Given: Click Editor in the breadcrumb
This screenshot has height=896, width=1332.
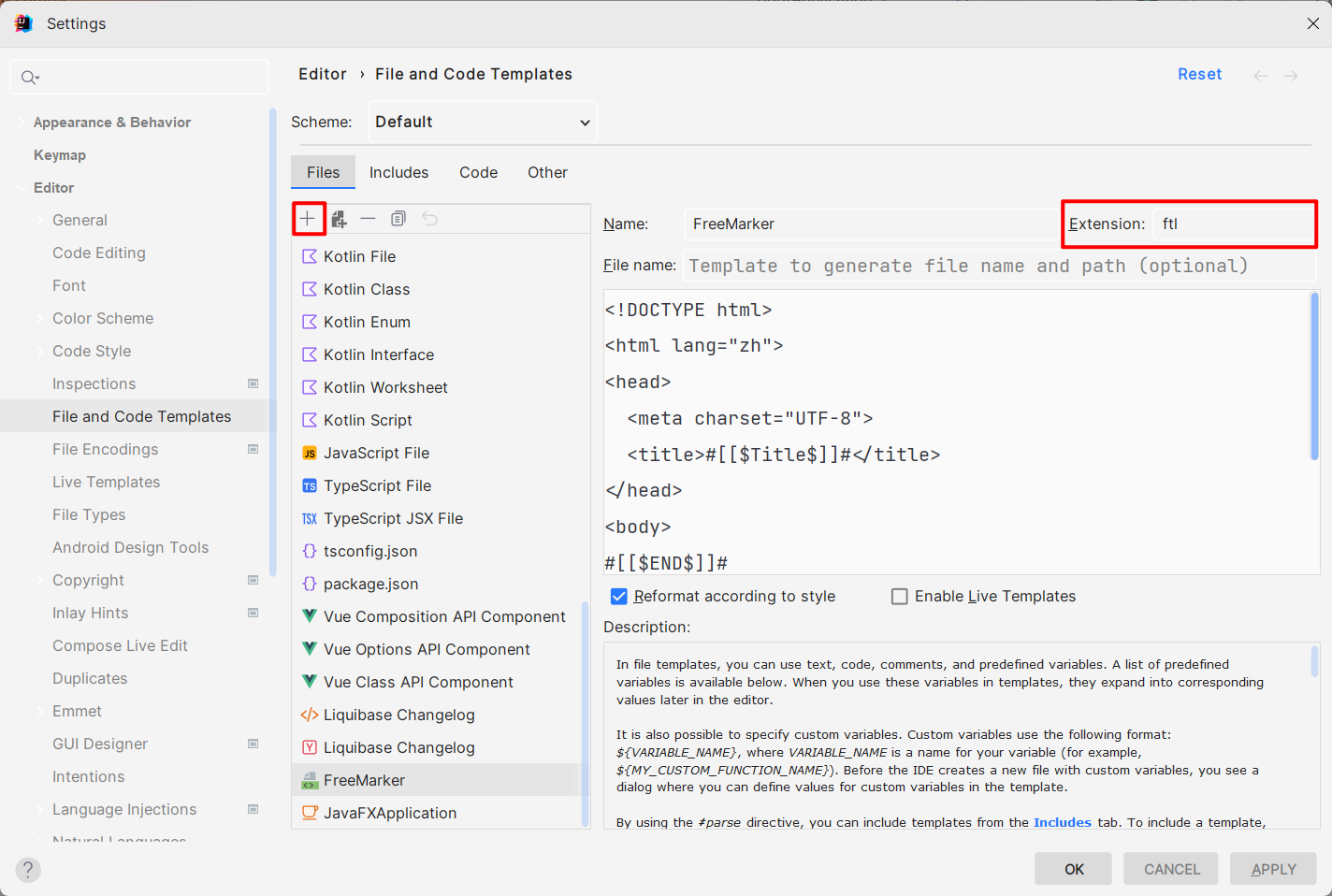Looking at the screenshot, I should [x=323, y=74].
